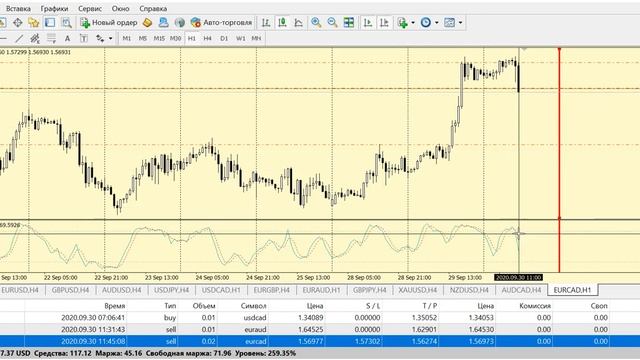Image resolution: width=640 pixels, height=360 pixels.
Task: Sort orders by Комиссия column header
Action: [x=535, y=306]
